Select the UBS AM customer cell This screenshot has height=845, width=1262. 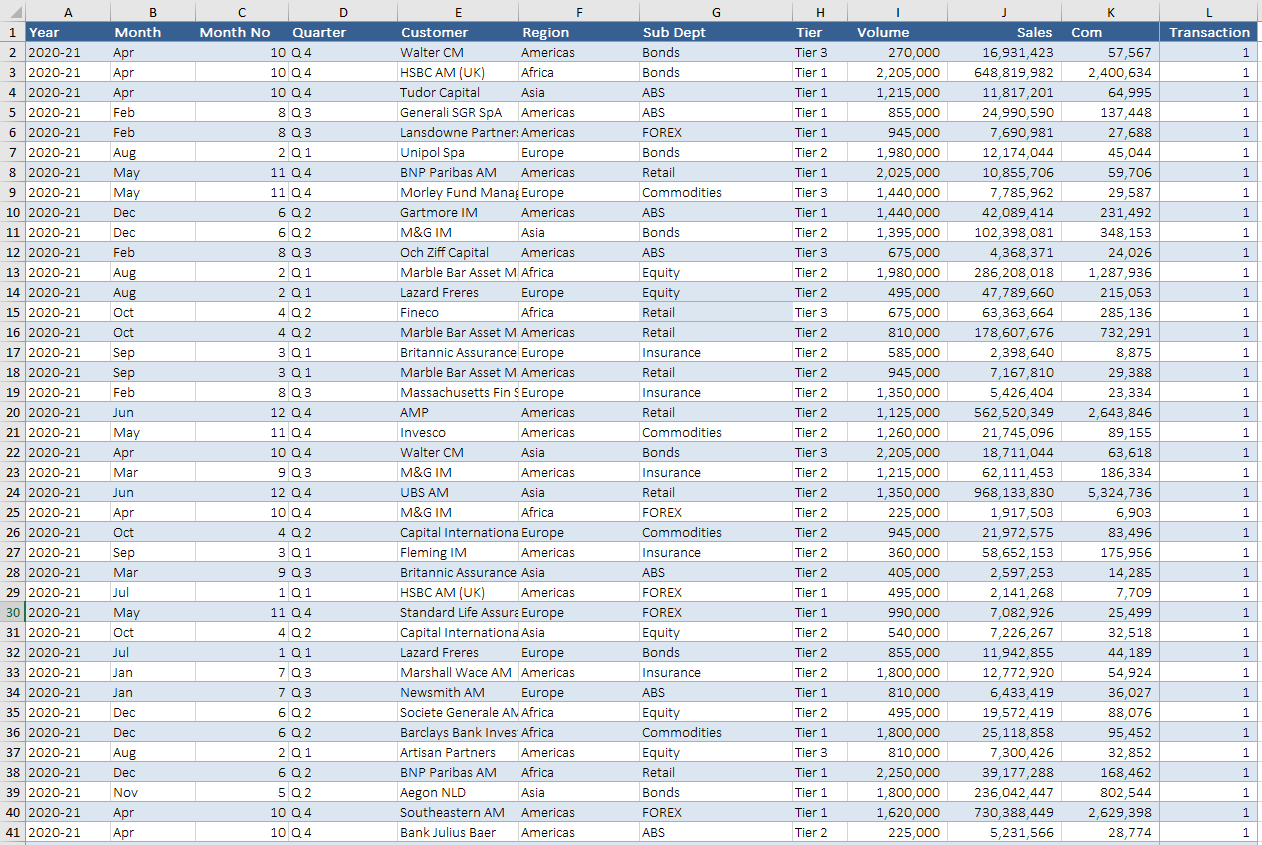pyautogui.click(x=457, y=492)
